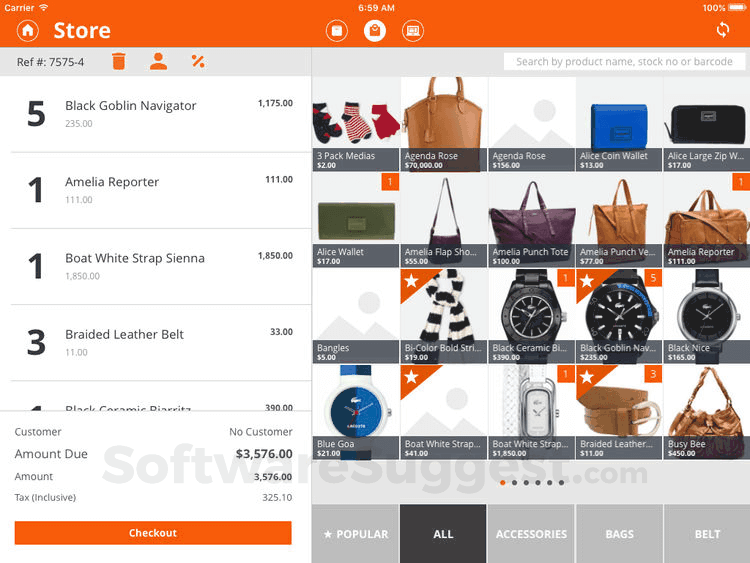Click the Checkout button
The image size is (750, 563).
click(153, 533)
